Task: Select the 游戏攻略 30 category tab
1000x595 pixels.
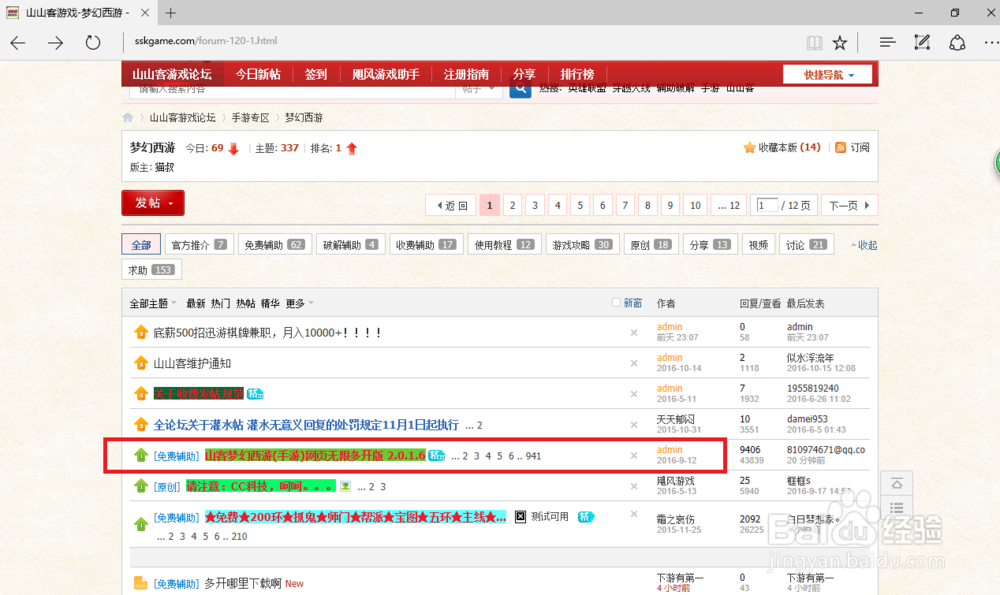Action: pyautogui.click(x=582, y=245)
